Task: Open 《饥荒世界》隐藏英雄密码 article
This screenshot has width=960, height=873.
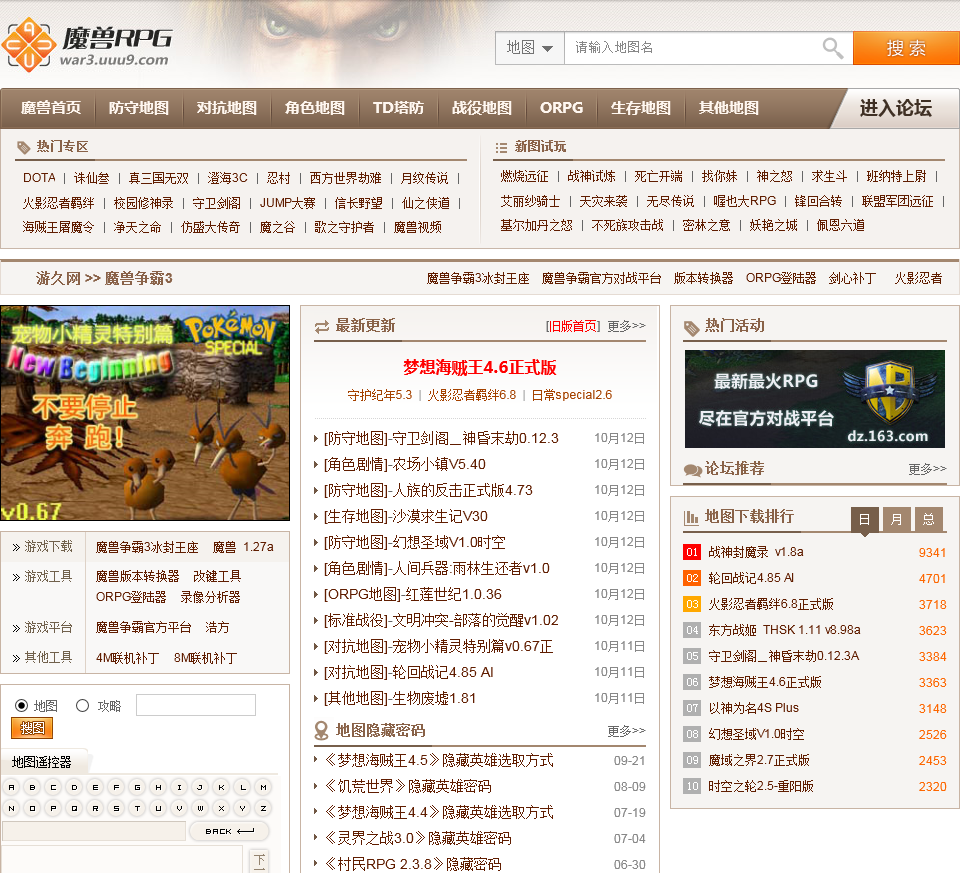Action: (x=408, y=787)
